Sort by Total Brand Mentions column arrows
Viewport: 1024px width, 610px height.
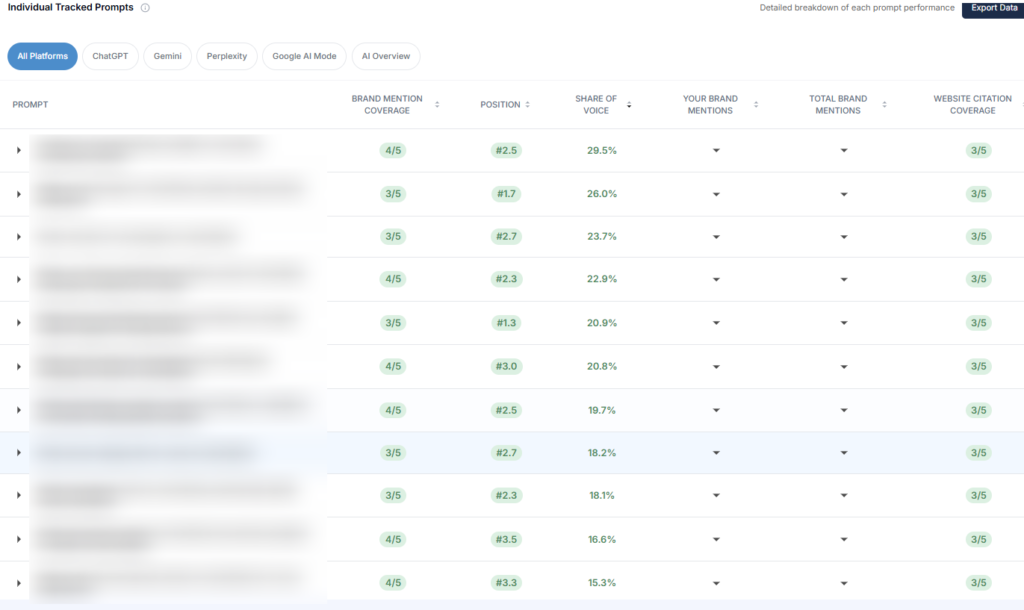[x=886, y=105]
